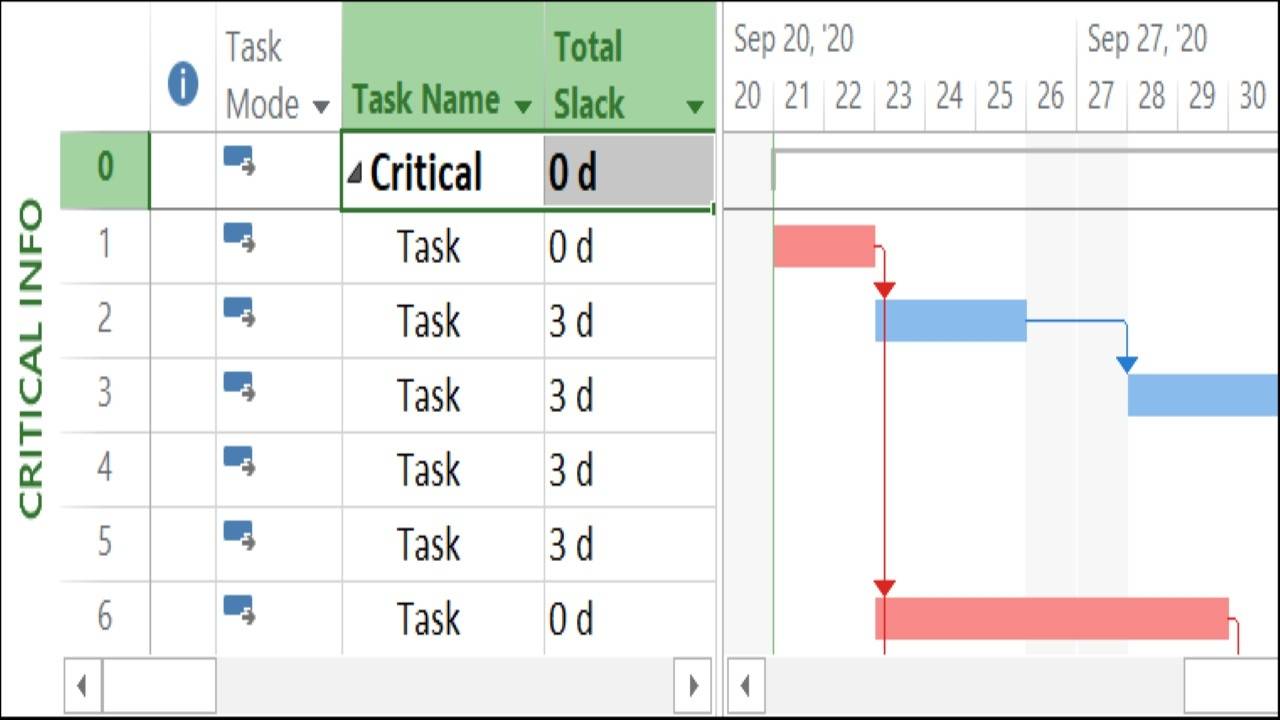This screenshot has width=1280, height=720.
Task: Select row header number 3
Action: tap(104, 395)
